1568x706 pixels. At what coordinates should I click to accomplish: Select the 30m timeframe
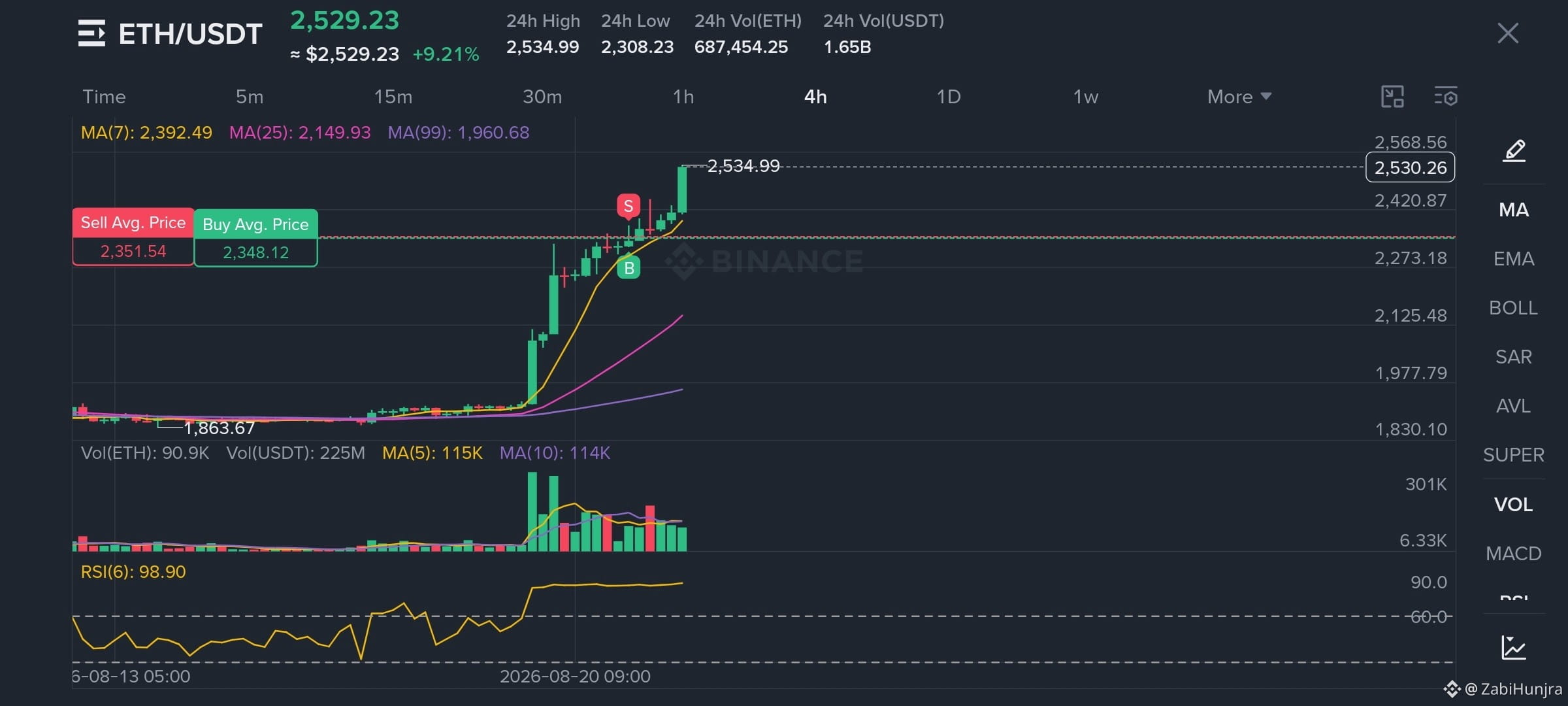[x=542, y=97]
